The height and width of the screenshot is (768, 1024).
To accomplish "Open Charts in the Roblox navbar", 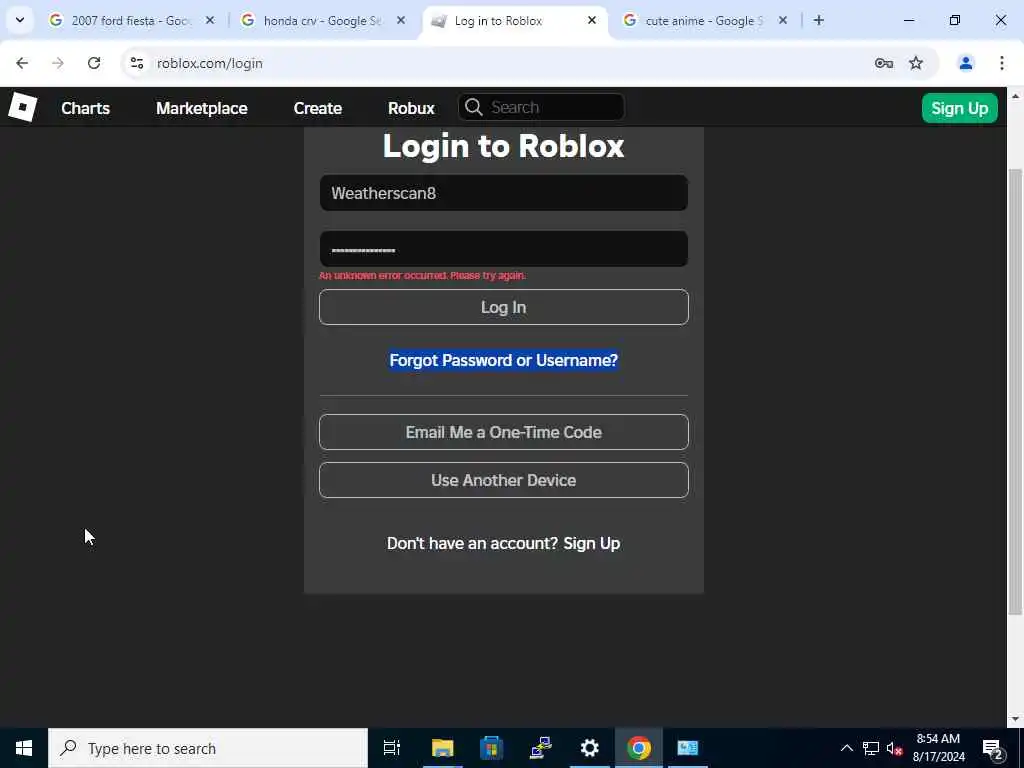I will coord(86,108).
